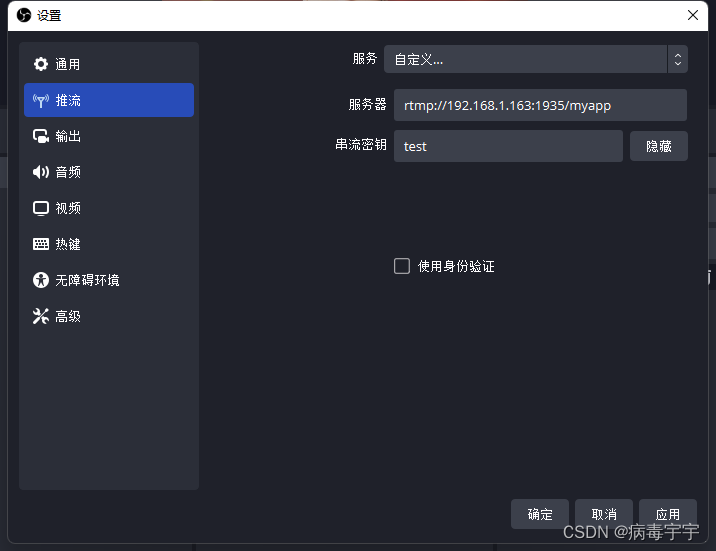Click the 取消 button
This screenshot has height=551, width=716.
(604, 514)
